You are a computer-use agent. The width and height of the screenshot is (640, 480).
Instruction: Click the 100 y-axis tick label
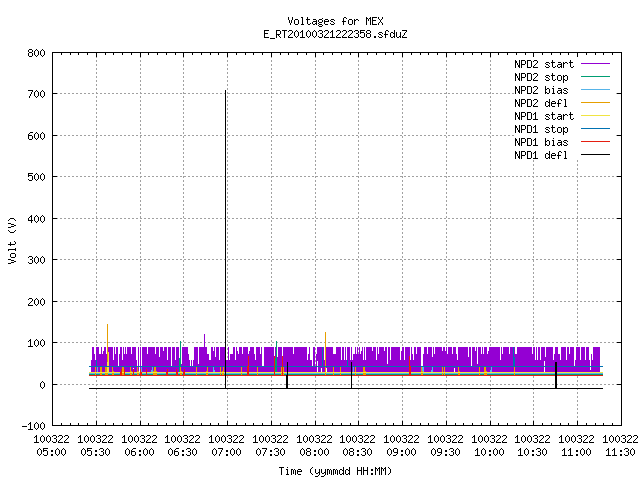(x=36, y=343)
